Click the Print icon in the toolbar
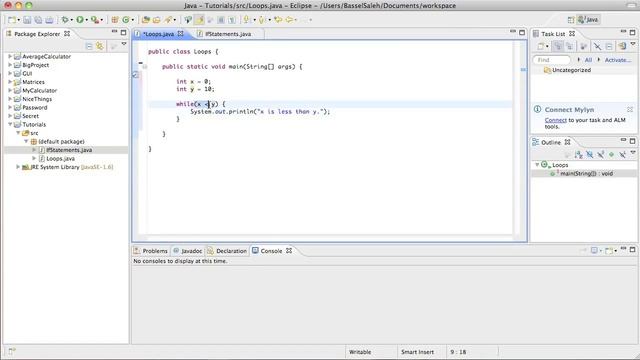 [49, 20]
